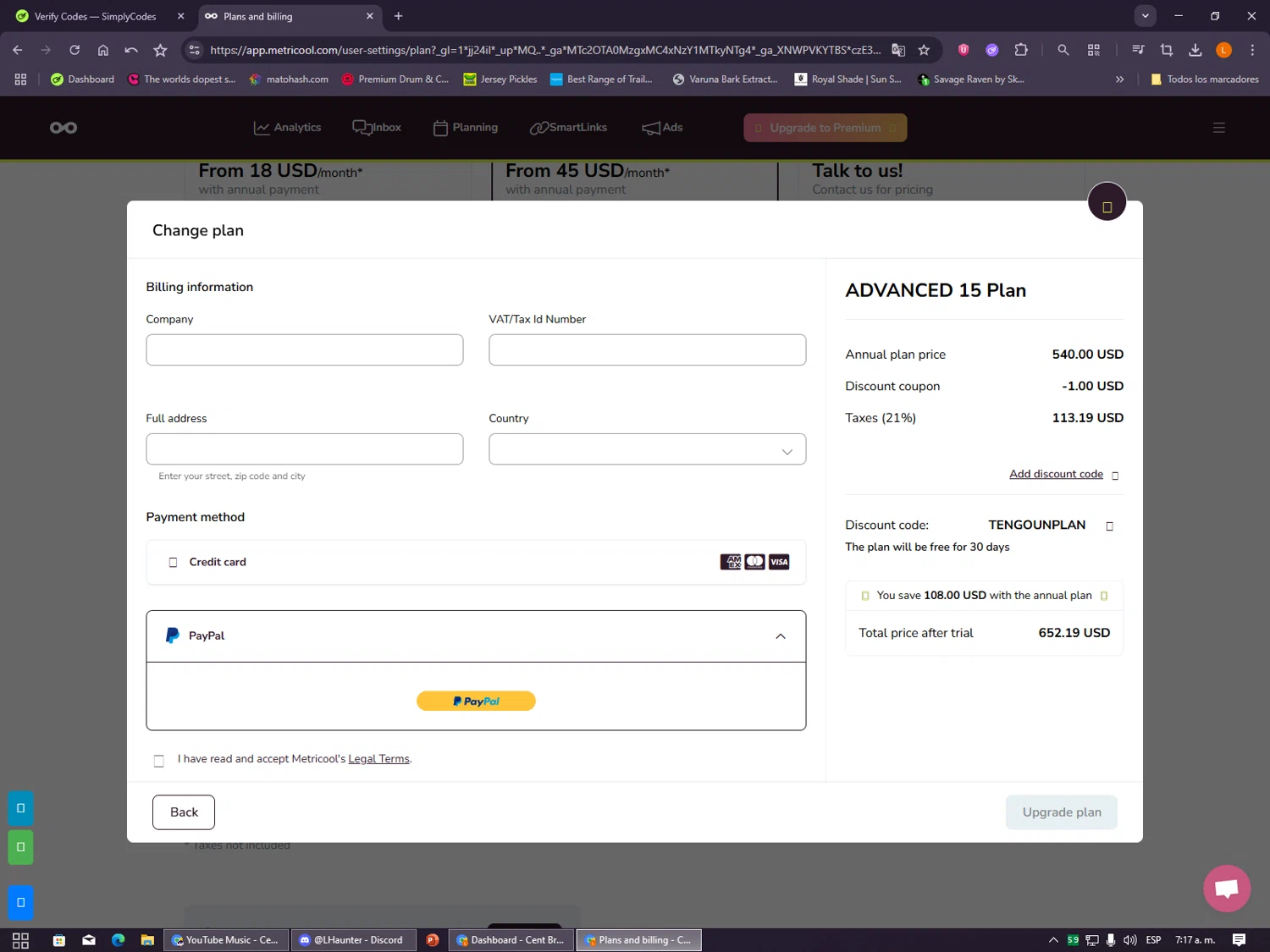This screenshot has width=1270, height=952.
Task: Open the Ads menu item
Action: pos(662,128)
